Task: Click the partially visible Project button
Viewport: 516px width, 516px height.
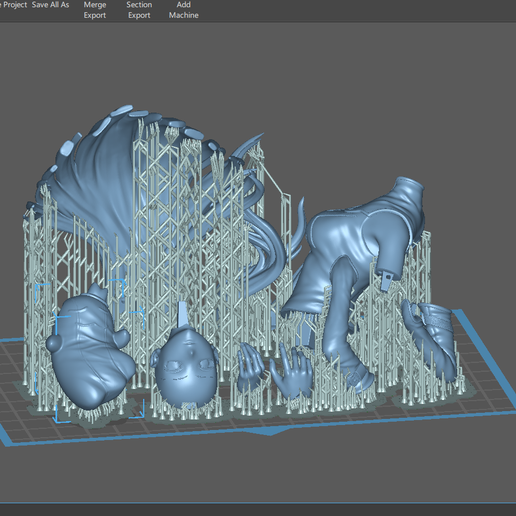Action: 13,5
